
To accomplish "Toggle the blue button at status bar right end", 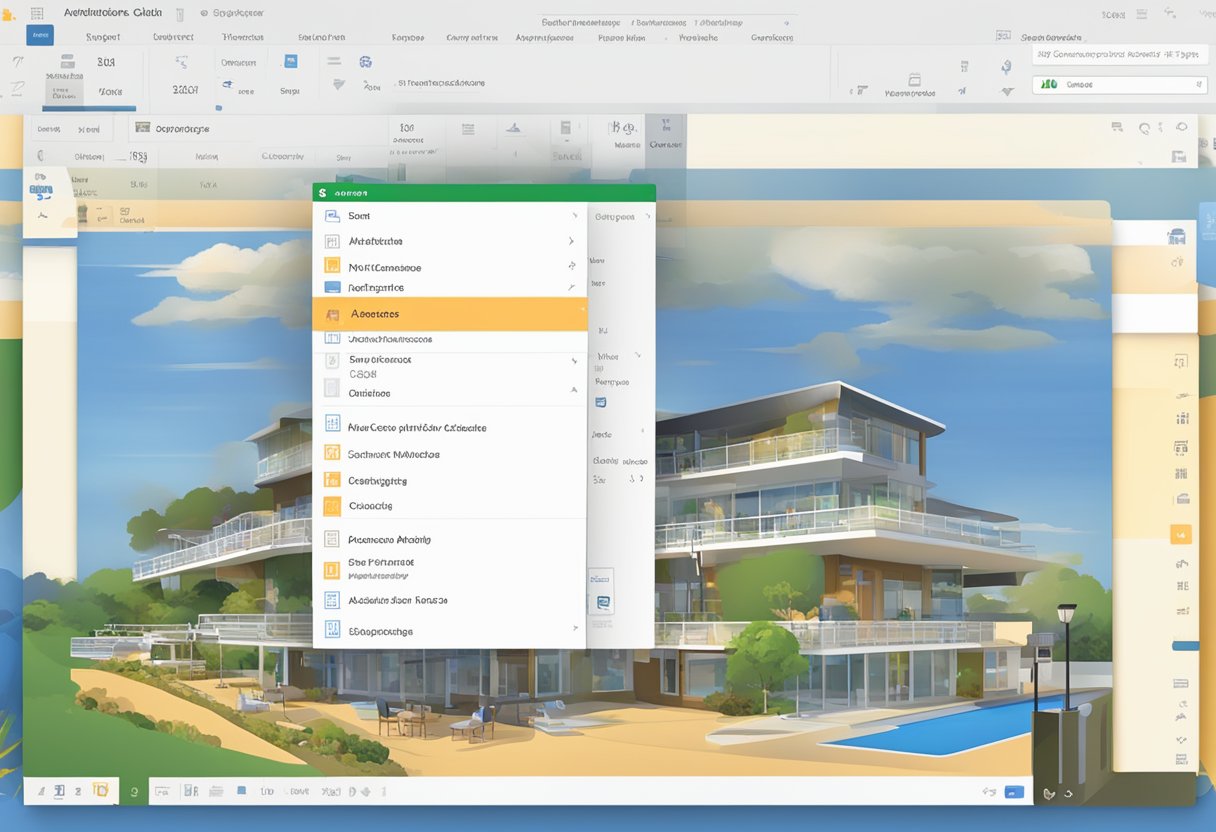I will [1014, 792].
